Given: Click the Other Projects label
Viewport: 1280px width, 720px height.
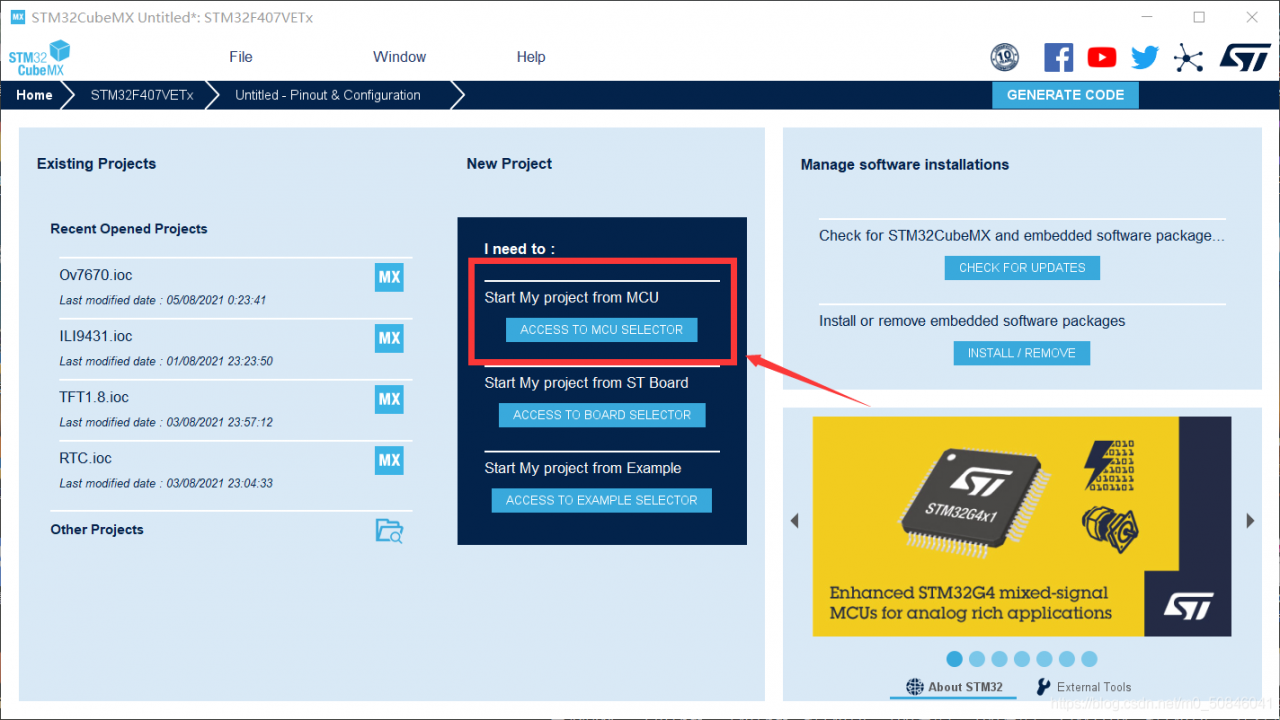Looking at the screenshot, I should [97, 529].
